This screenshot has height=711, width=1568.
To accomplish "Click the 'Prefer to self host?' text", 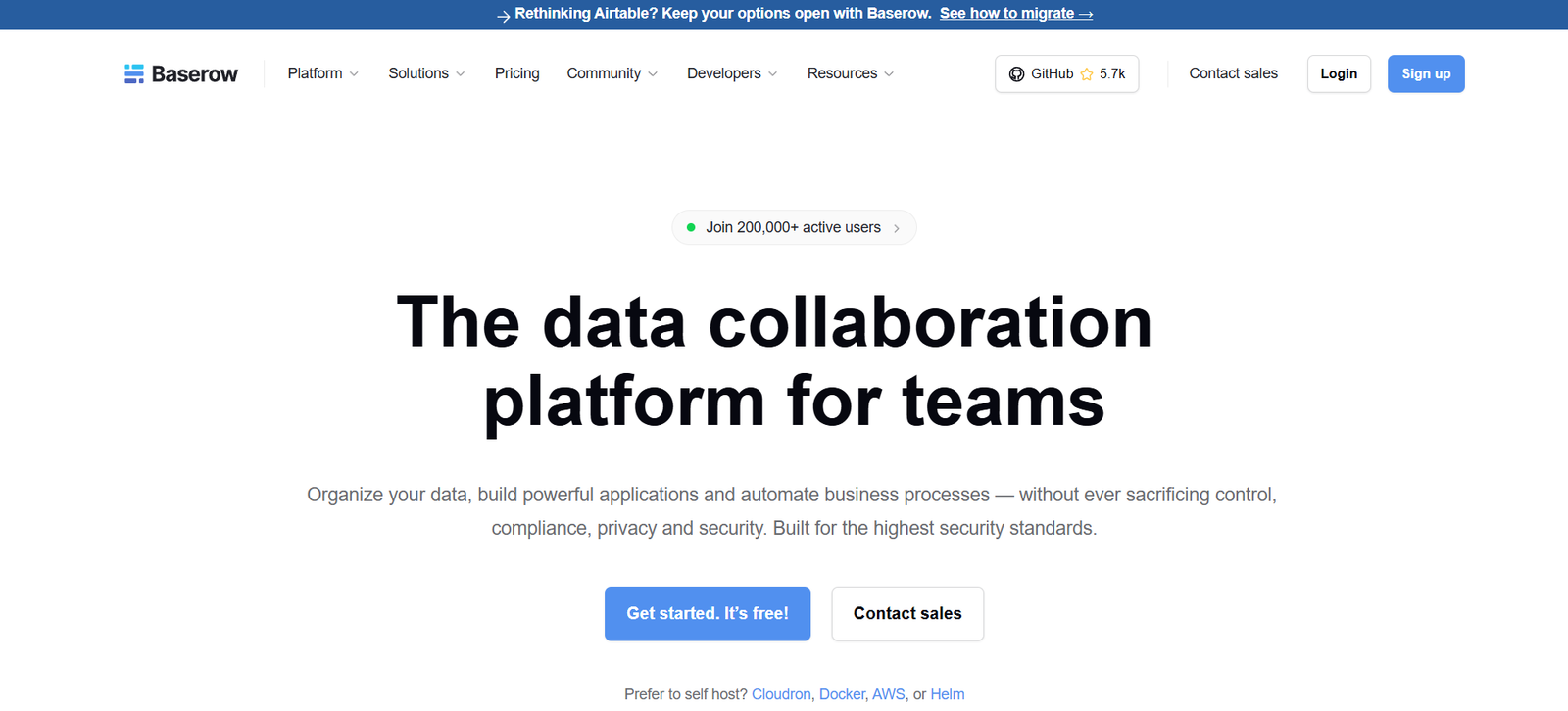I will (x=686, y=694).
